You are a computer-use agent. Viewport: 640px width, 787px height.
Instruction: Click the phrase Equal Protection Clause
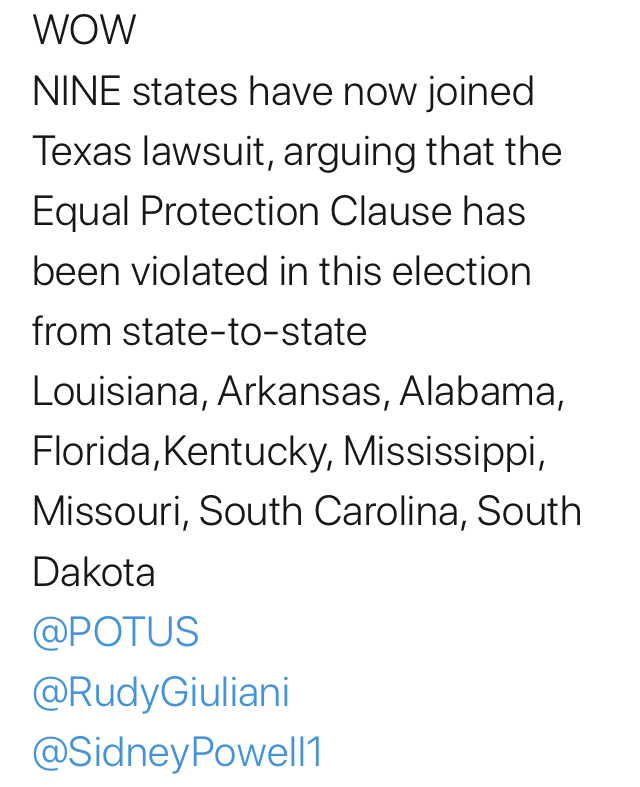(x=242, y=212)
